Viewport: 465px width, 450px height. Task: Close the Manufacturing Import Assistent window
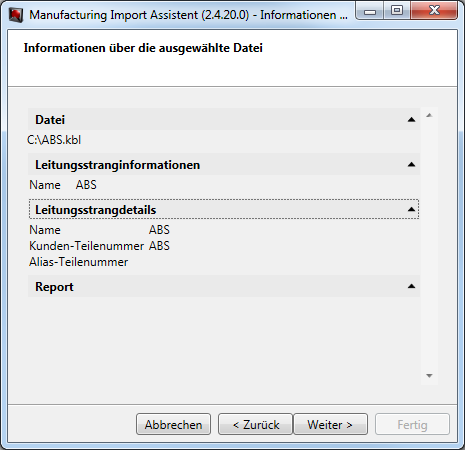click(434, 11)
